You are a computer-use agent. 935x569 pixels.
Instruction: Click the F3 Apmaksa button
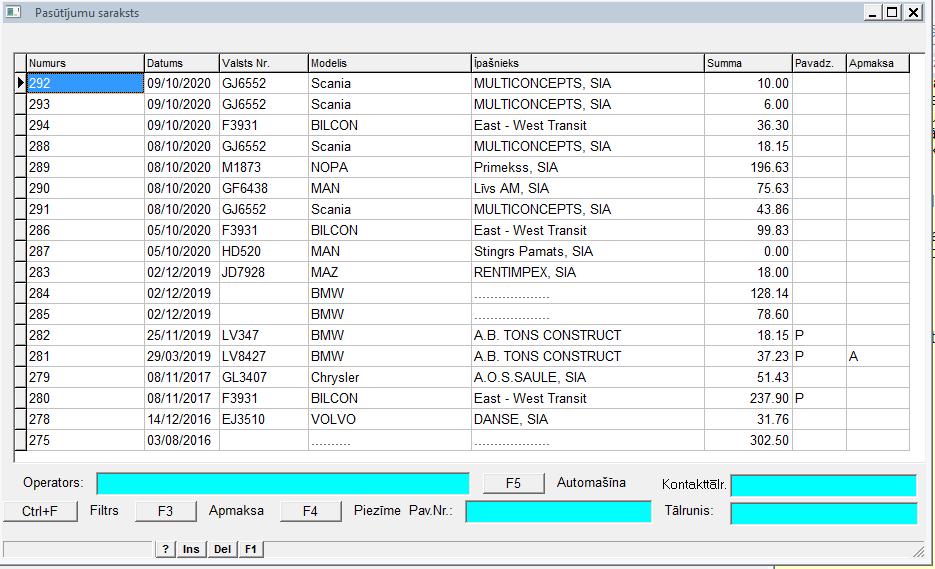(x=165, y=511)
